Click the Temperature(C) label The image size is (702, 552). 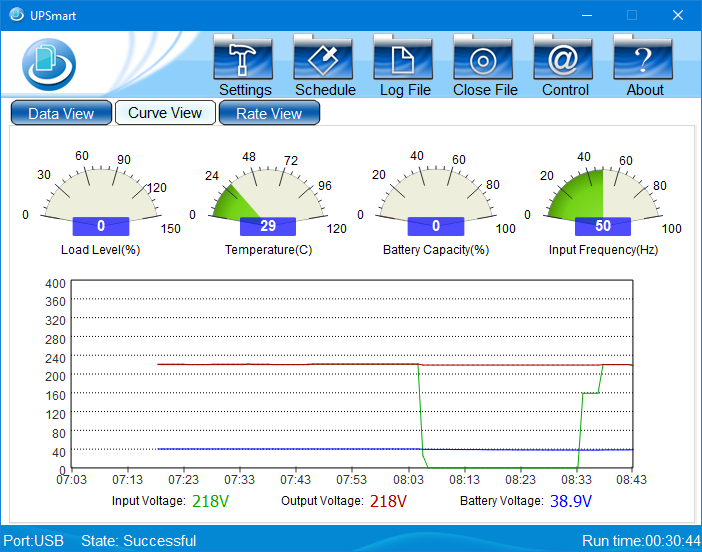(x=268, y=250)
